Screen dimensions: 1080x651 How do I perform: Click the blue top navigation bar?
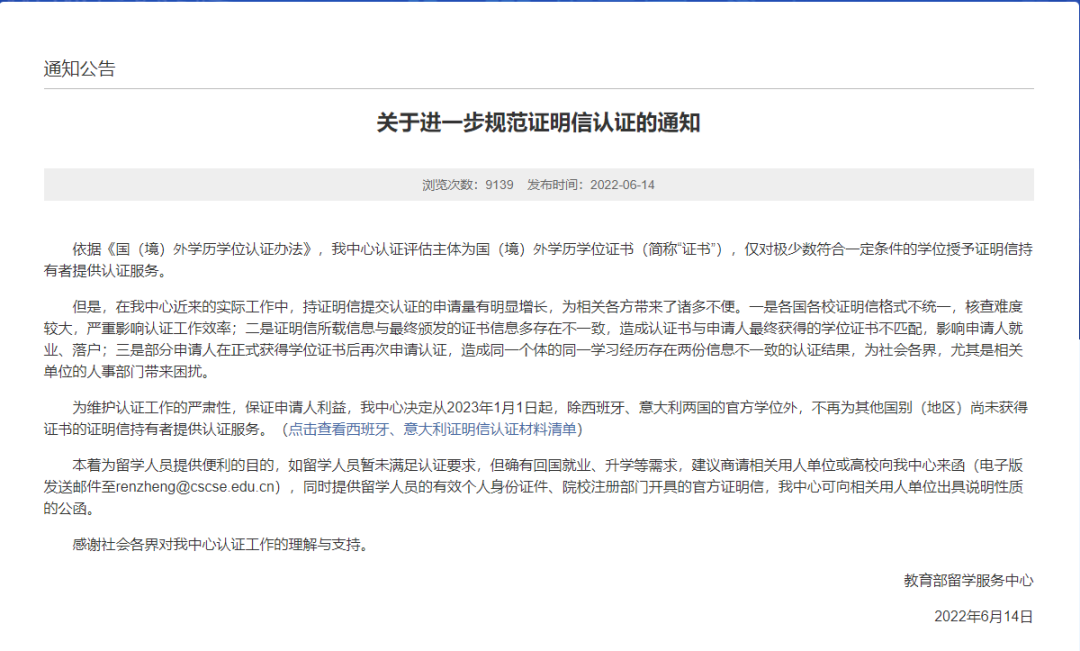540,8
